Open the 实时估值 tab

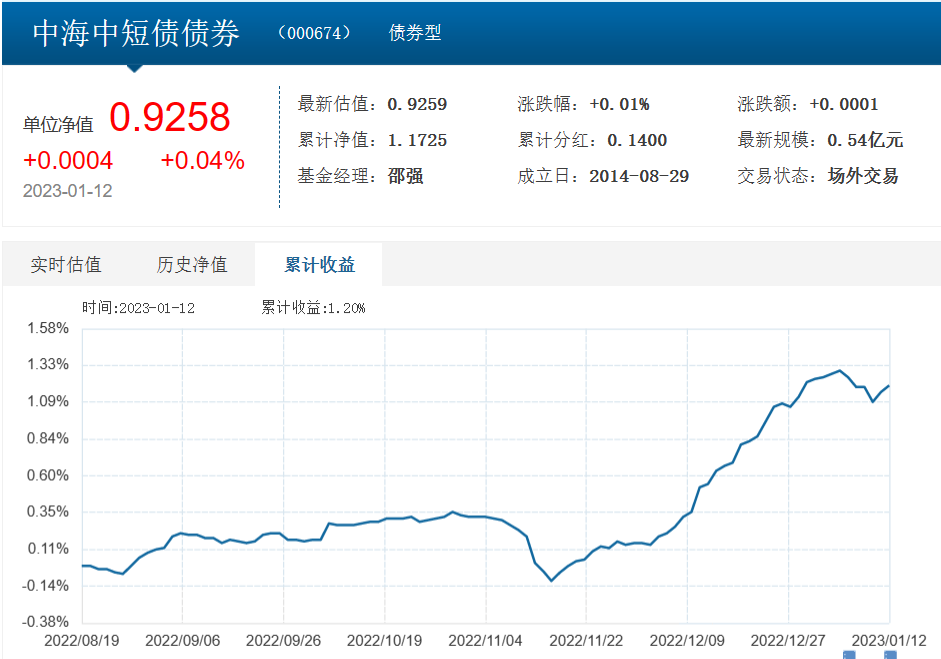coord(66,265)
